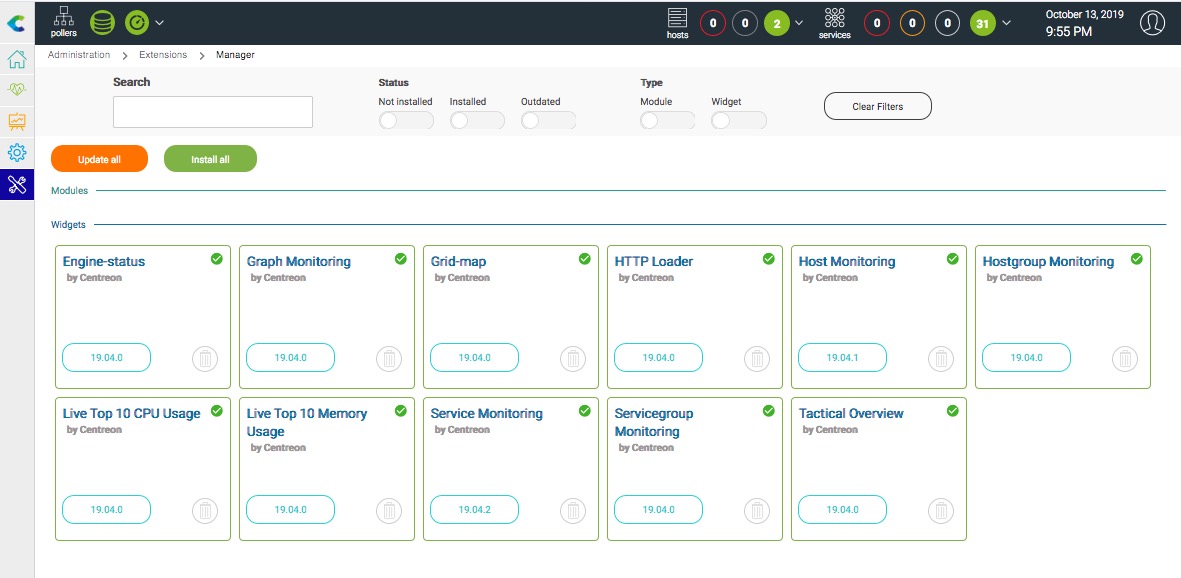Expand the hosts status dropdown chevron
The width and height of the screenshot is (1181, 578).
[x=798, y=23]
